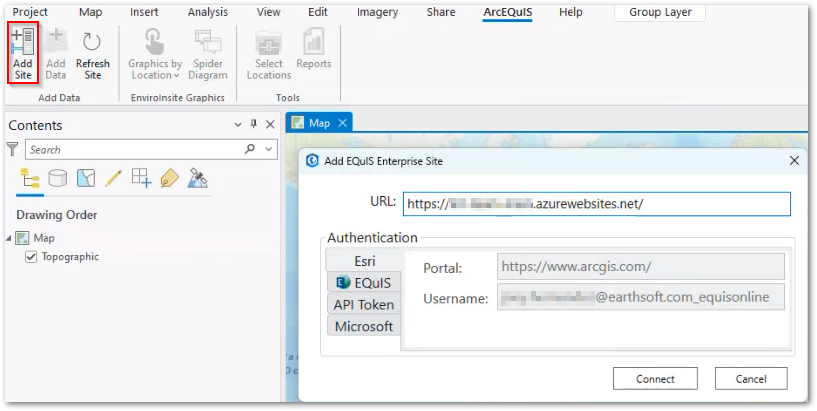
Task: Uncheck the Topographic layer checkbox
Action: [31, 257]
